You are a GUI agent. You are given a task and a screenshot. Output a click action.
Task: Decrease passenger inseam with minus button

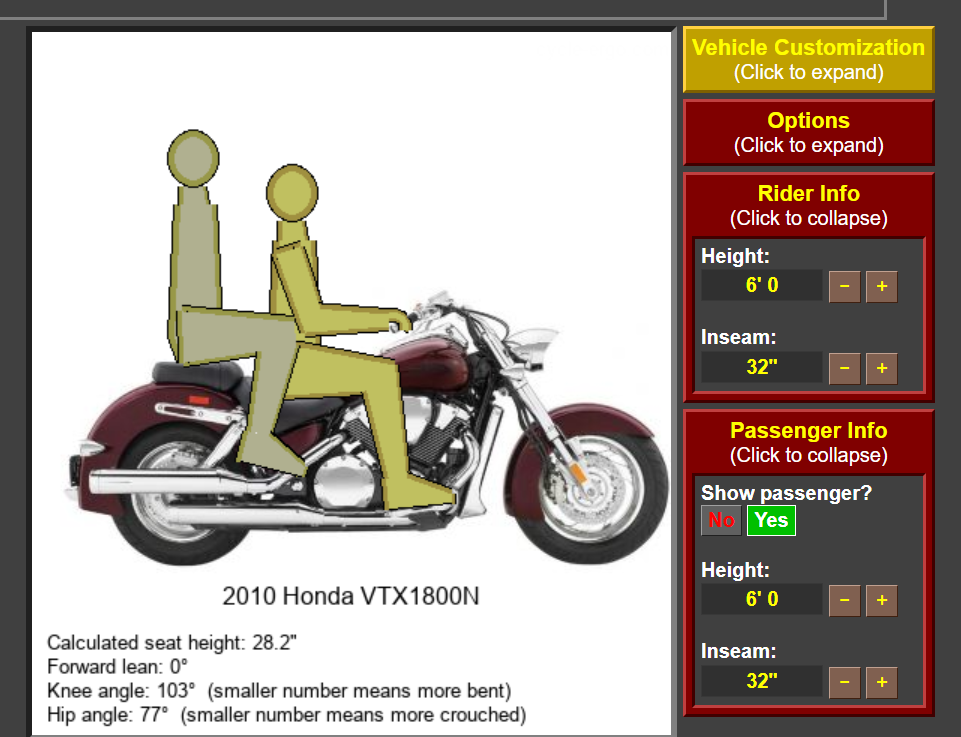click(x=845, y=682)
